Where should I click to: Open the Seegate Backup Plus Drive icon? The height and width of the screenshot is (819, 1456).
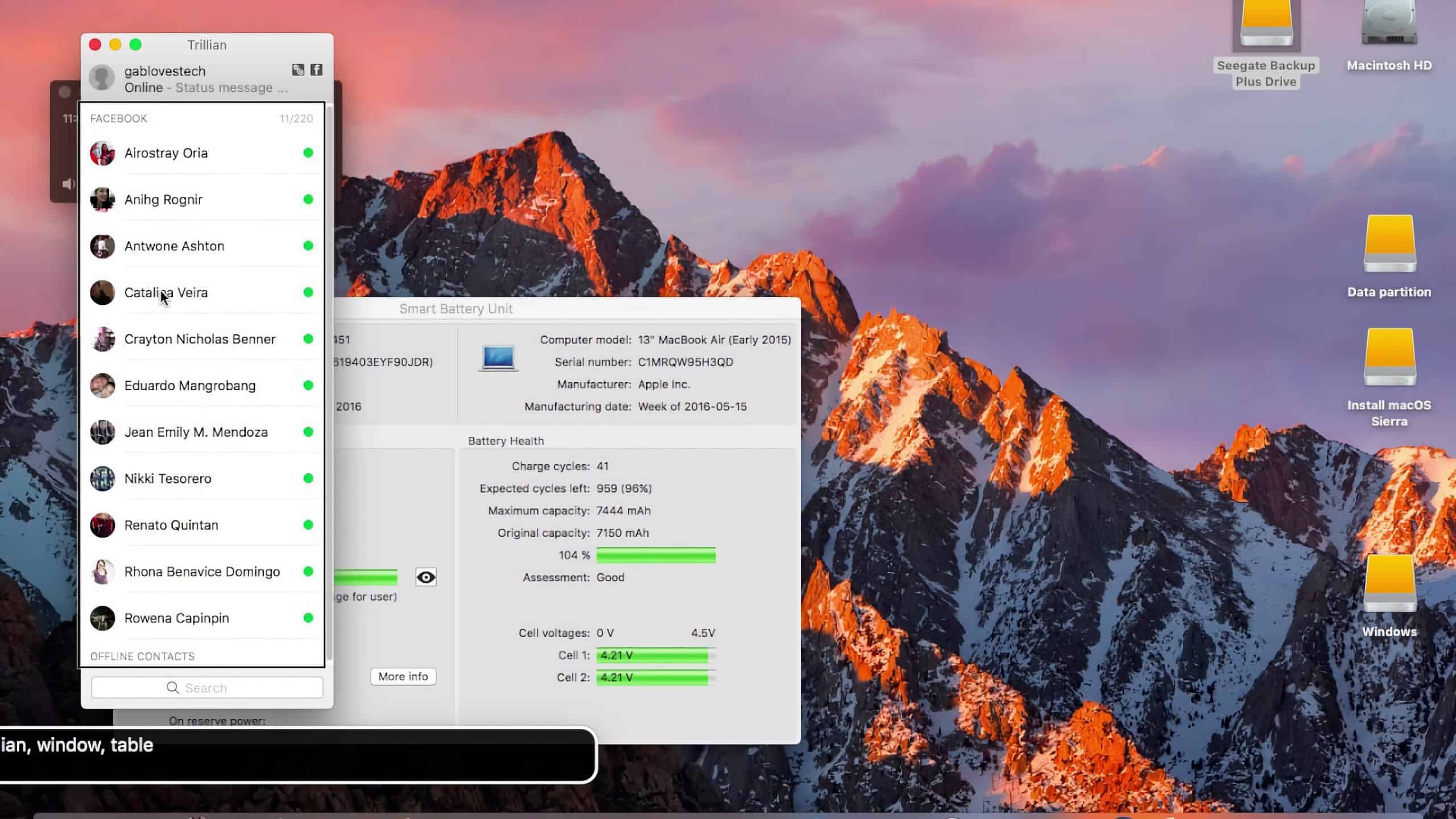coord(1266,23)
